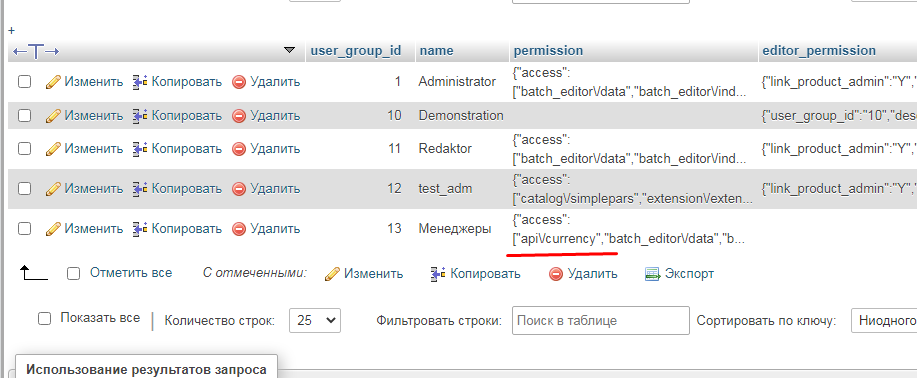Click the red delete icon in Менеджеры row
Screen dimensions: 917x378
(239, 229)
